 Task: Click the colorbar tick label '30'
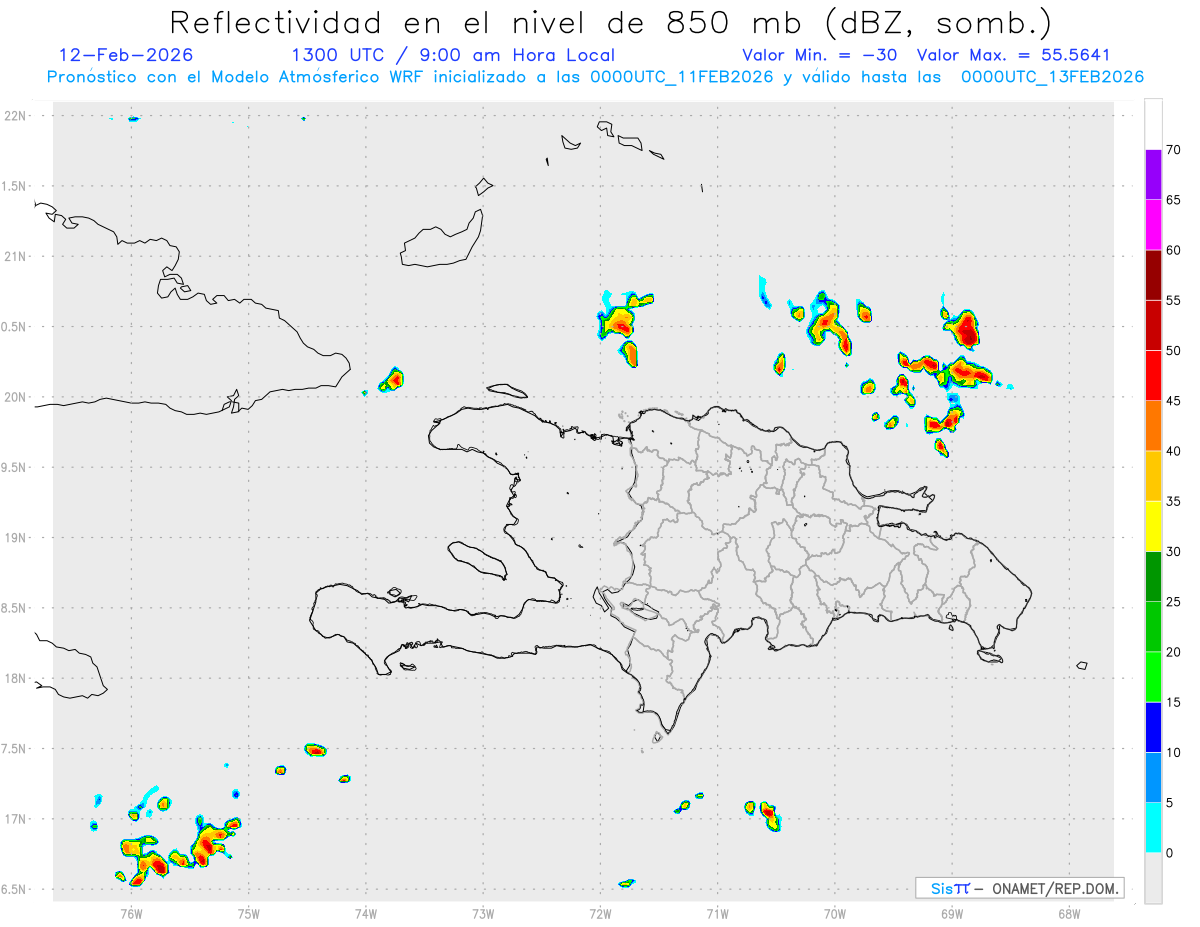pyautogui.click(x=1174, y=552)
